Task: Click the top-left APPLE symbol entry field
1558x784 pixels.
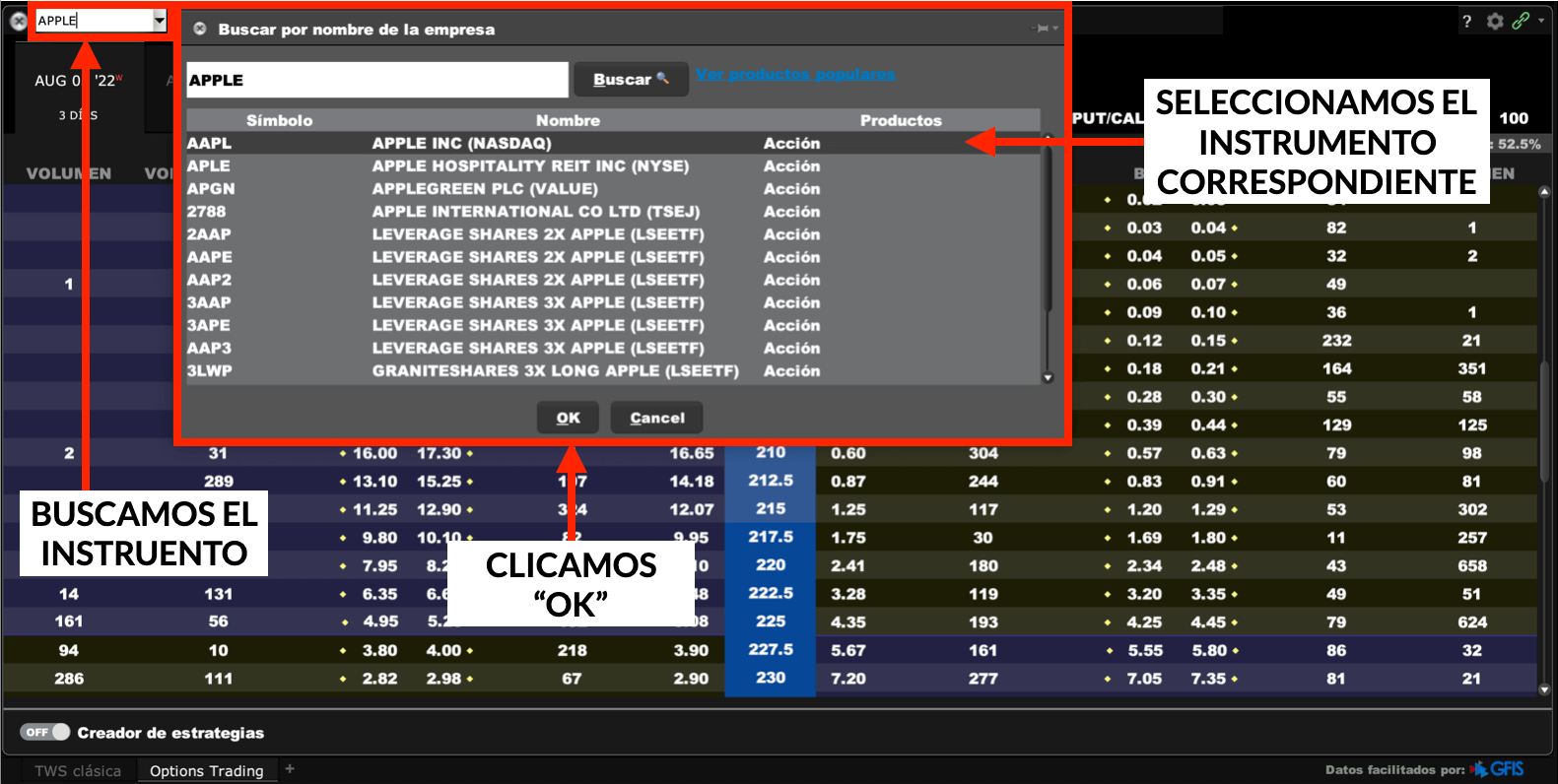Action: click(x=95, y=20)
